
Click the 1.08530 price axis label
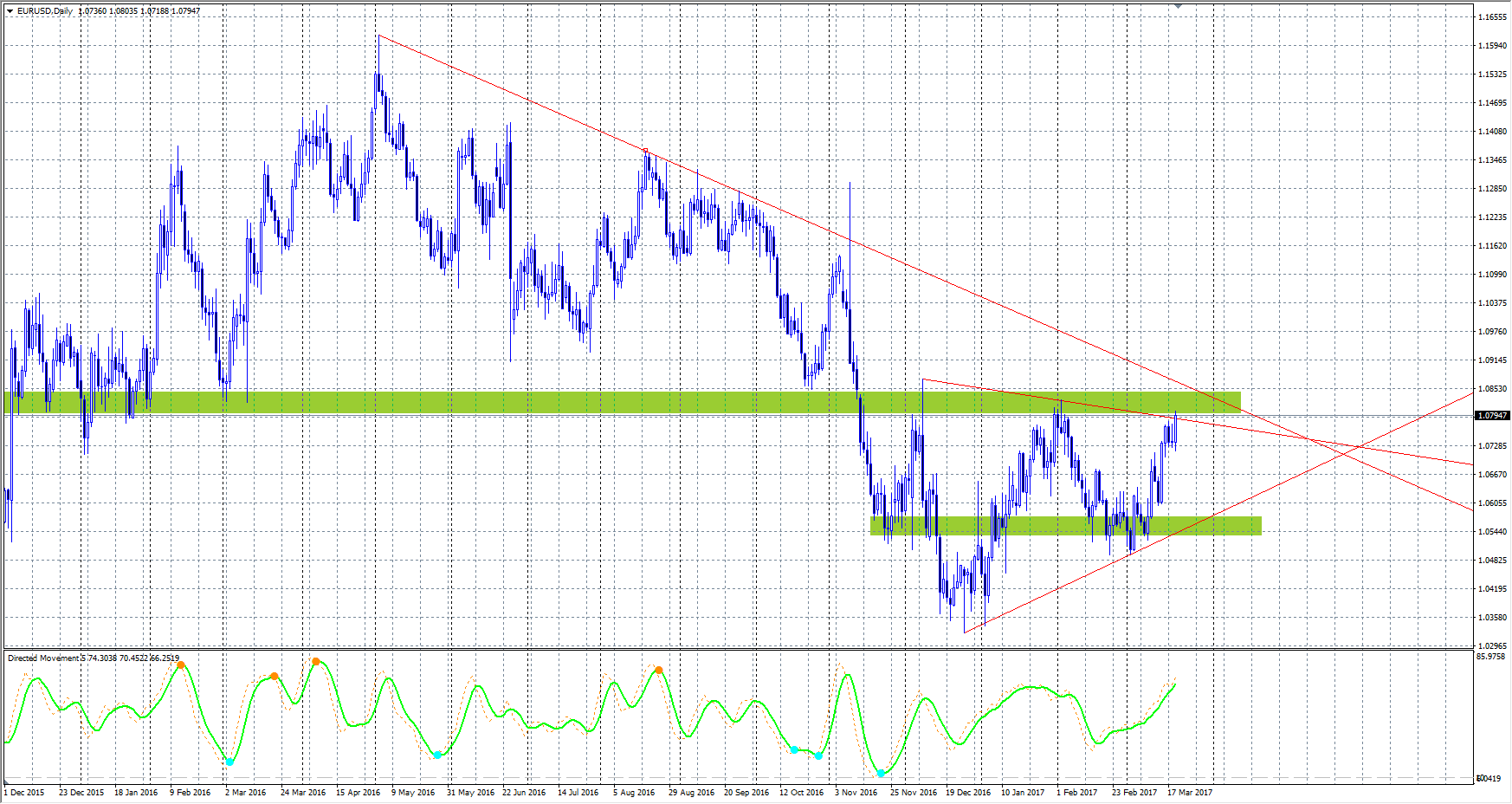click(1492, 389)
